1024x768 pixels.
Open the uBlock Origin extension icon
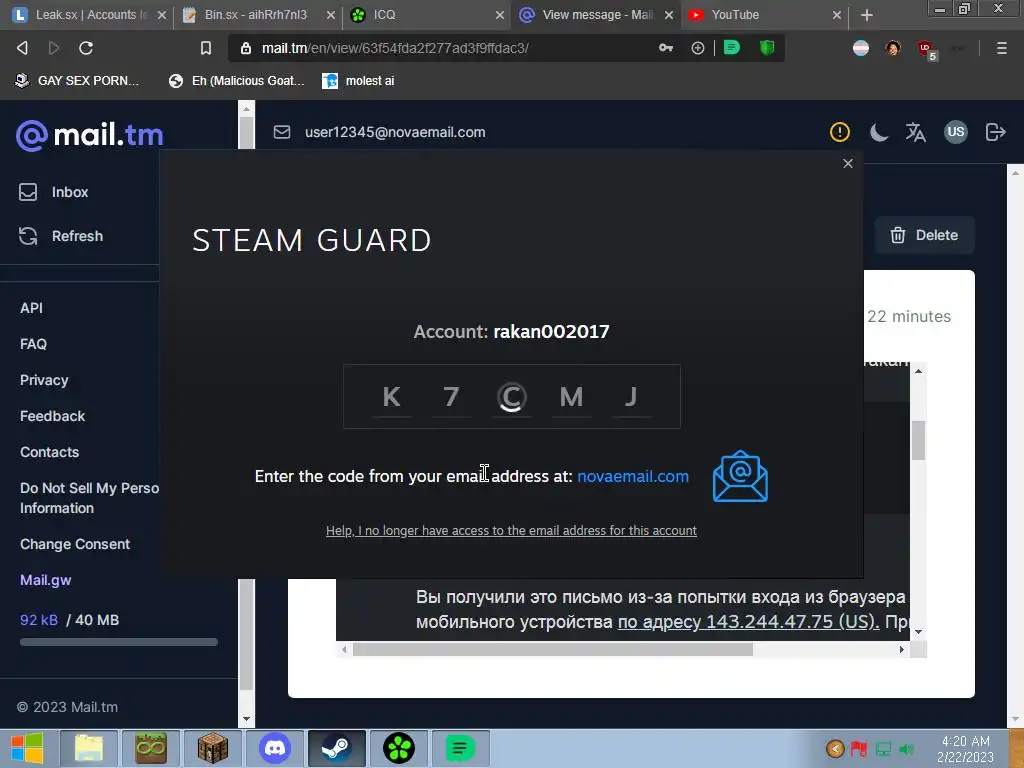(926, 49)
